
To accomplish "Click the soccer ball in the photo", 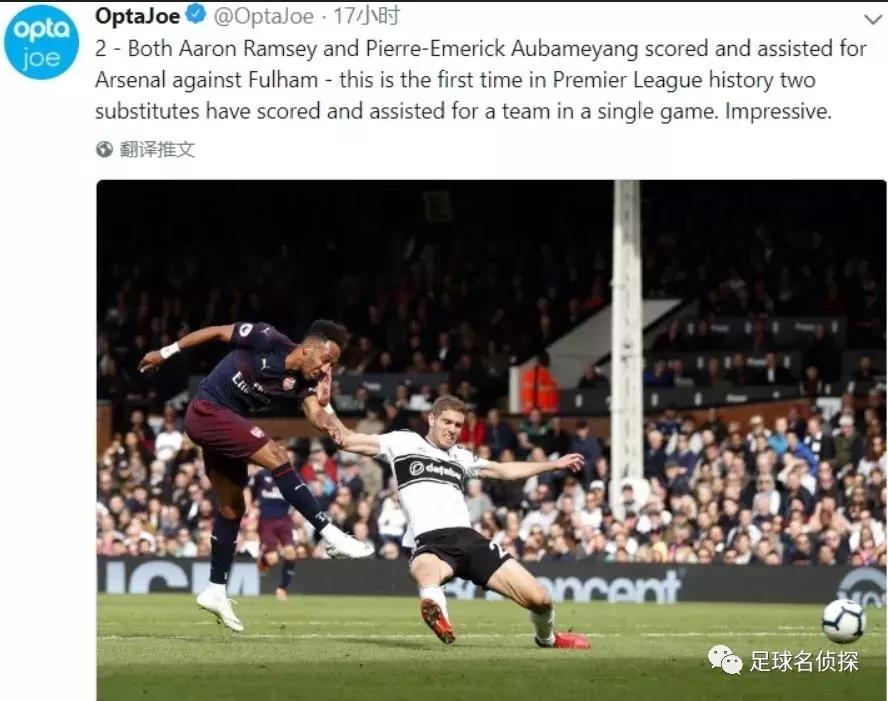I will pyautogui.click(x=843, y=621).
